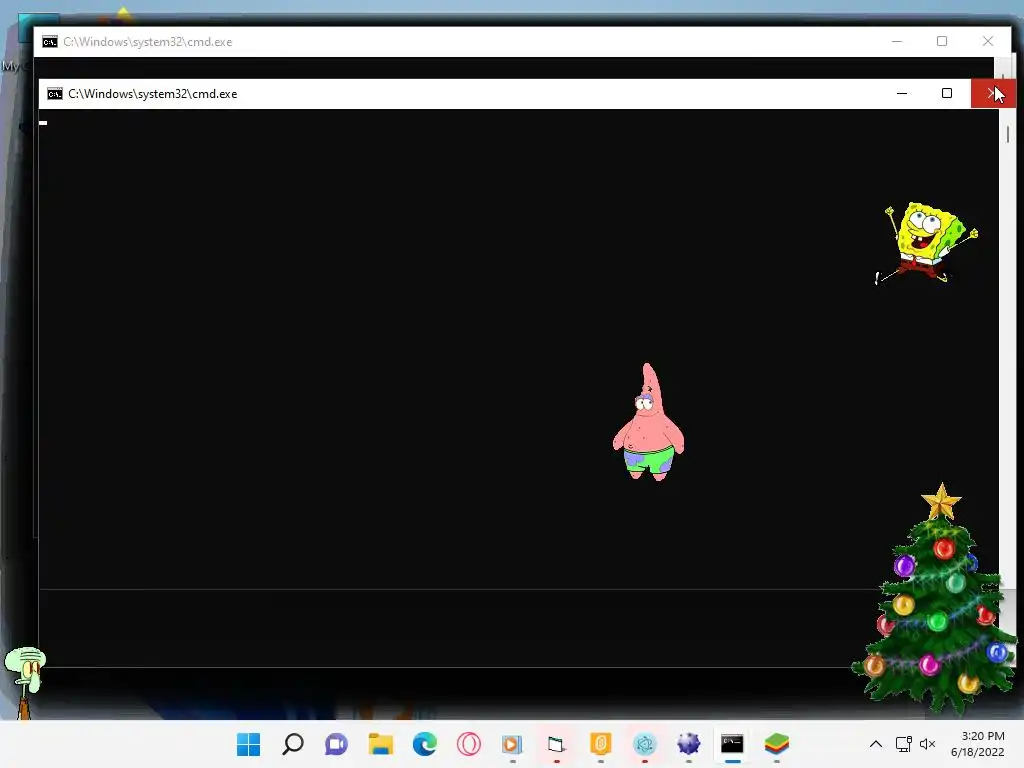Open BlueStacks from the taskbar
This screenshot has height=768, width=1024.
click(x=776, y=744)
